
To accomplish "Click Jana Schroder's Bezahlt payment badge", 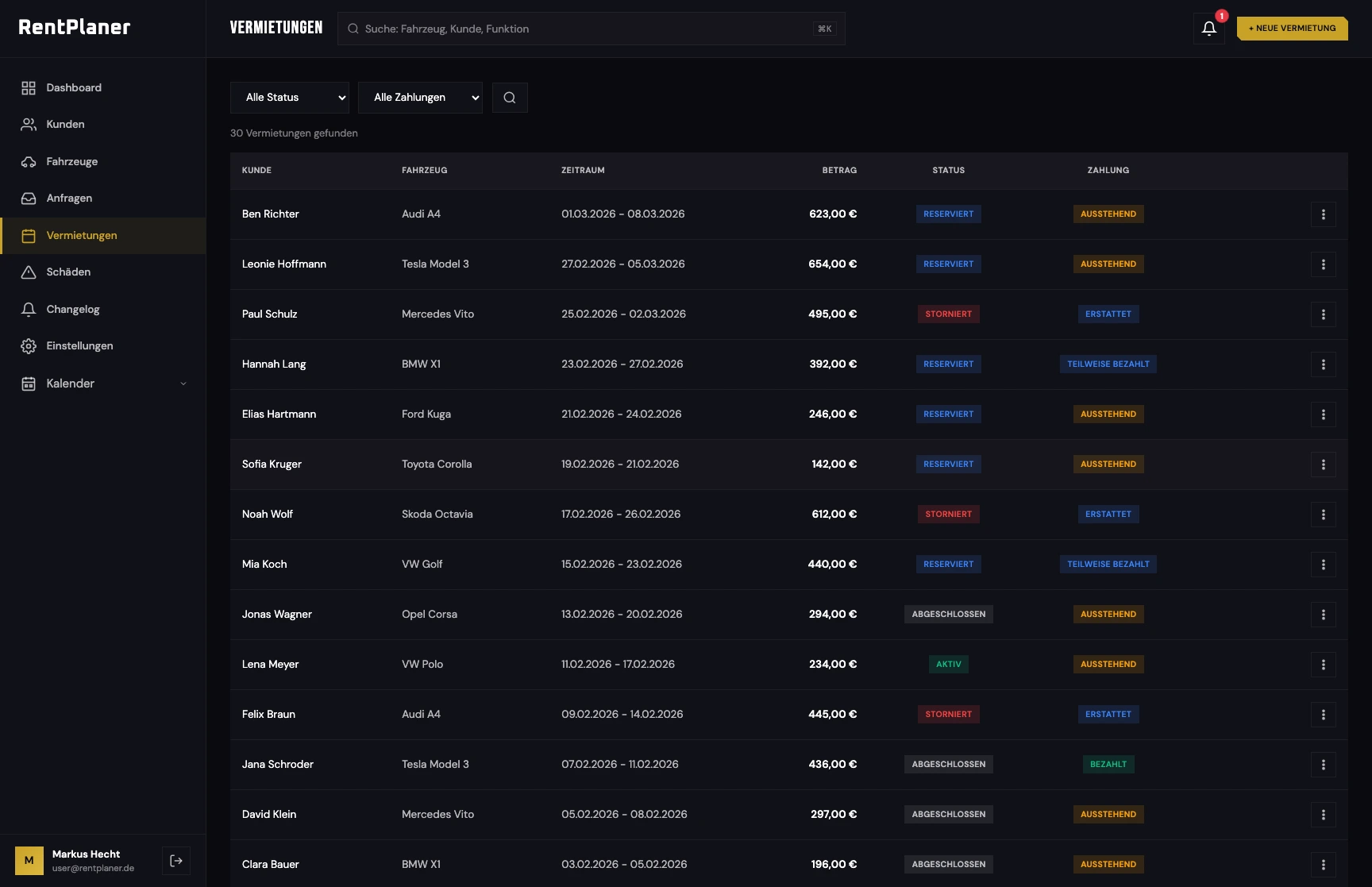I will [x=1108, y=765].
